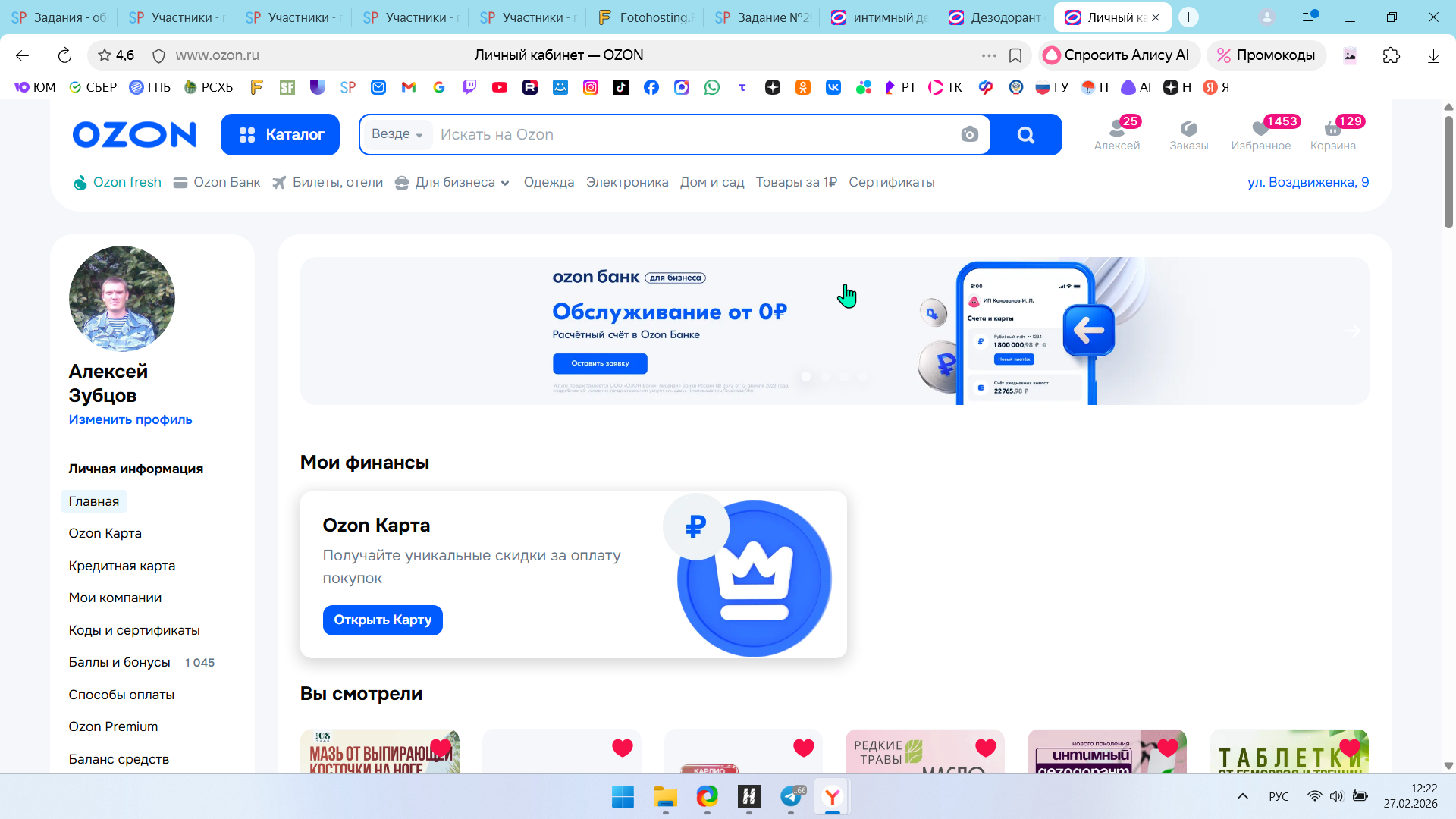Click the OZON logo

(134, 134)
